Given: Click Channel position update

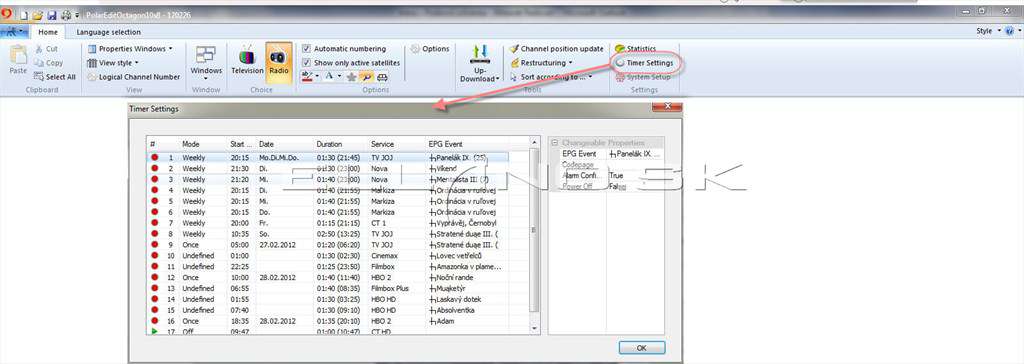Looking at the screenshot, I should [556, 48].
